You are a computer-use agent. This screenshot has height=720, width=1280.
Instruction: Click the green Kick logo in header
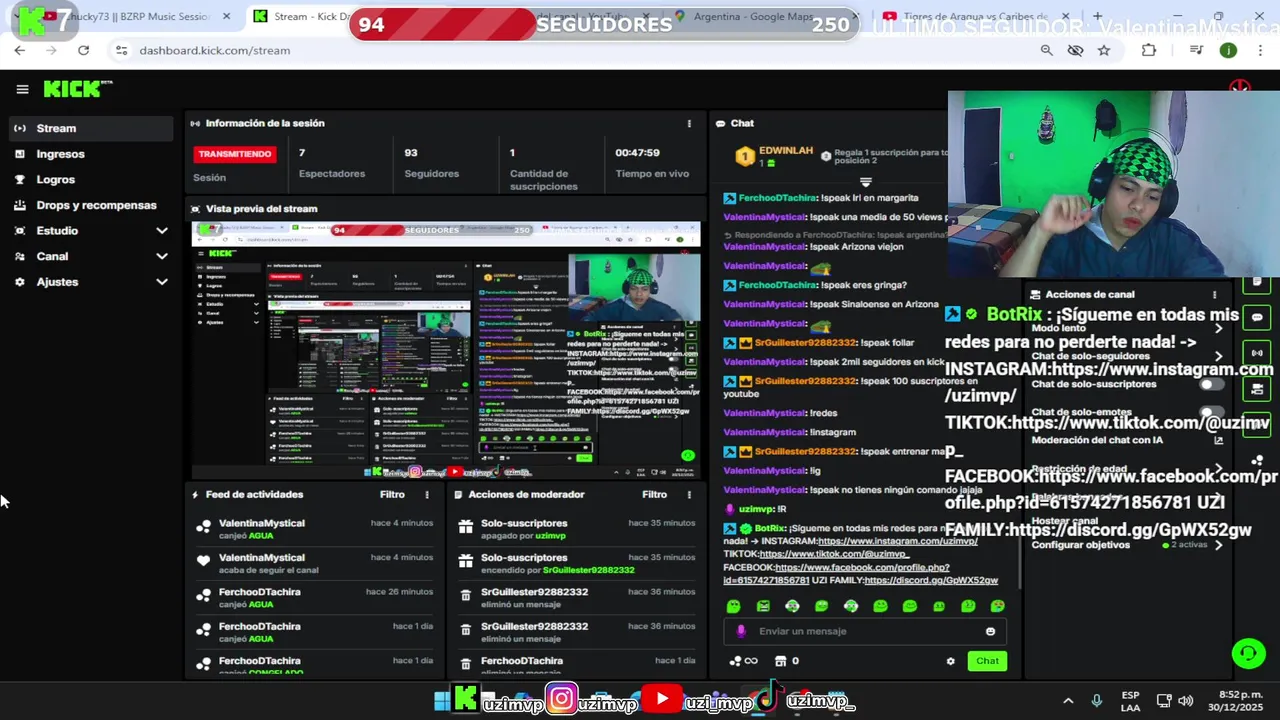pos(77,89)
